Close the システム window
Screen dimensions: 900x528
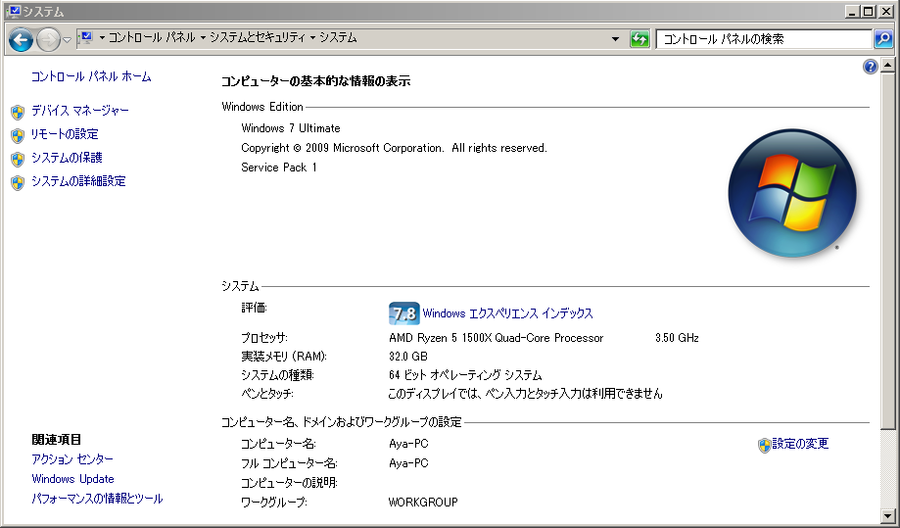pyautogui.click(x=885, y=11)
